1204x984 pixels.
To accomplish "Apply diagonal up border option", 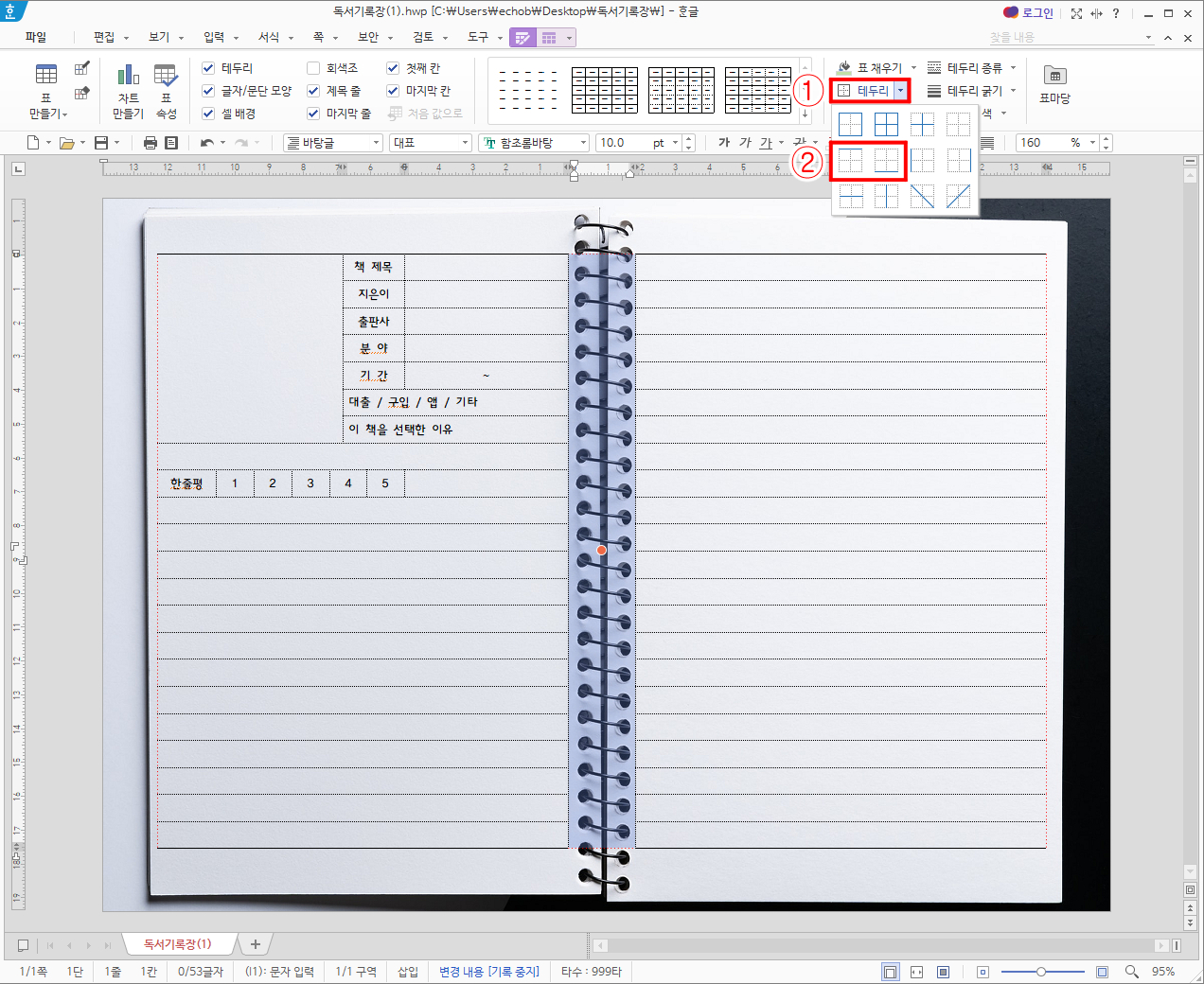I will click(958, 197).
